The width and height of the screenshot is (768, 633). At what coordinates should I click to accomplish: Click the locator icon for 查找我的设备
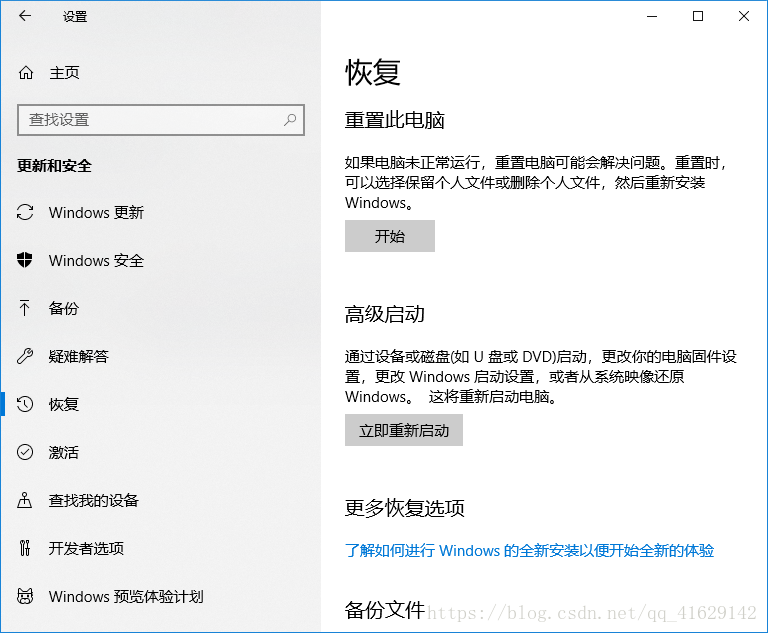(24, 500)
